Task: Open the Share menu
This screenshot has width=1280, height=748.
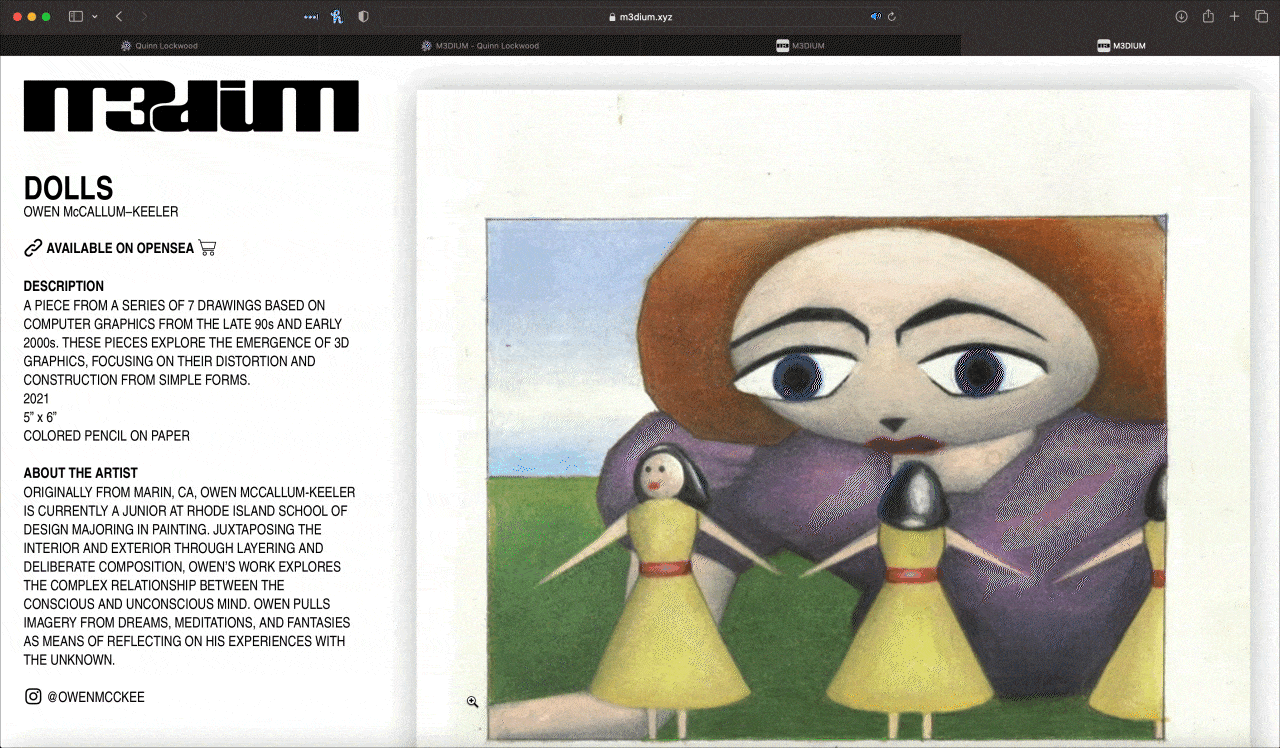Action: tap(1208, 16)
